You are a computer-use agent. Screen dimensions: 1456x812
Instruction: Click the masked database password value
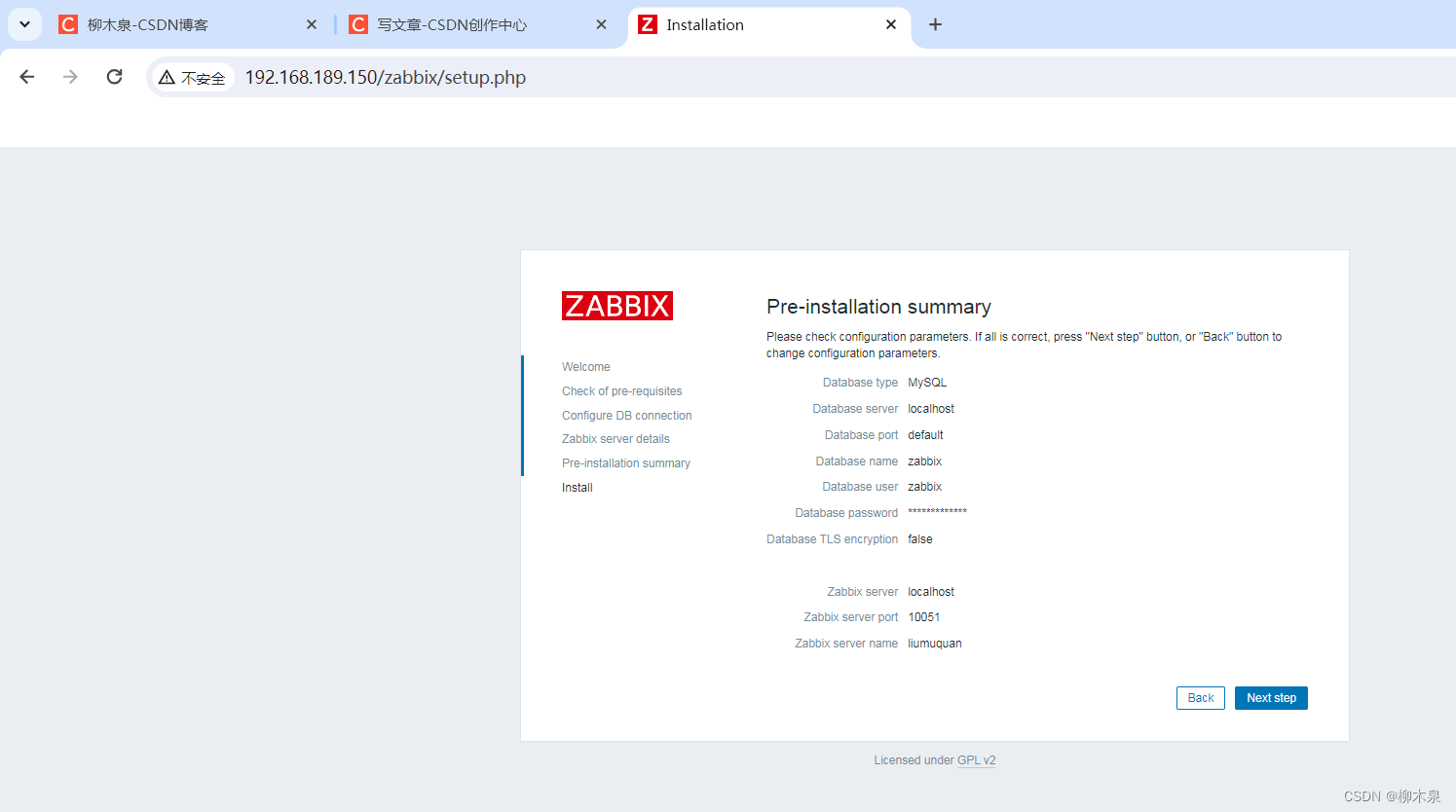[937, 512]
